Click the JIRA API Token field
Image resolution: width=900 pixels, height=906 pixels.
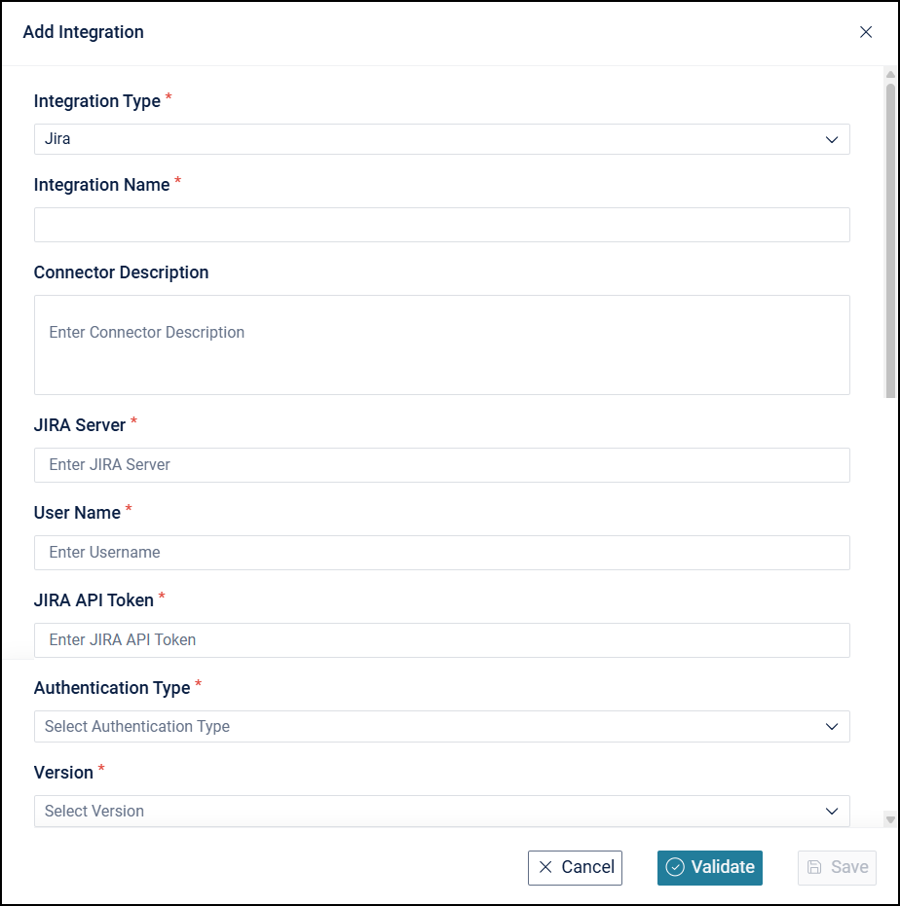(x=441, y=640)
